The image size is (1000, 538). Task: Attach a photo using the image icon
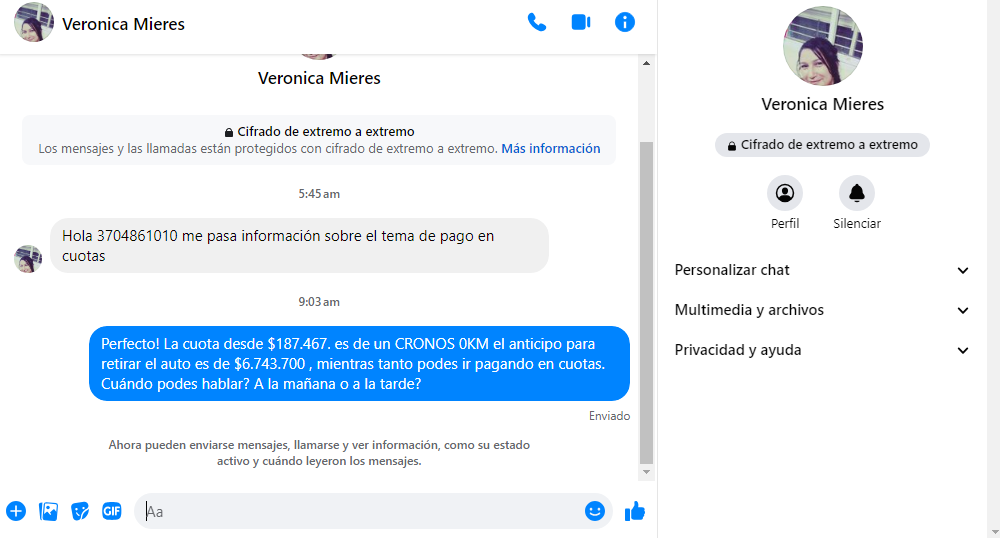48,511
